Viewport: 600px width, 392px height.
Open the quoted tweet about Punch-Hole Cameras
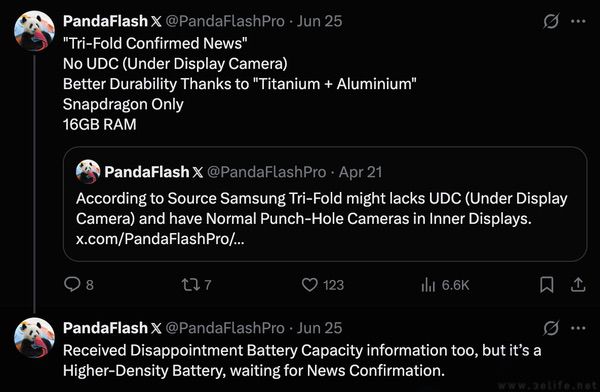pos(325,204)
